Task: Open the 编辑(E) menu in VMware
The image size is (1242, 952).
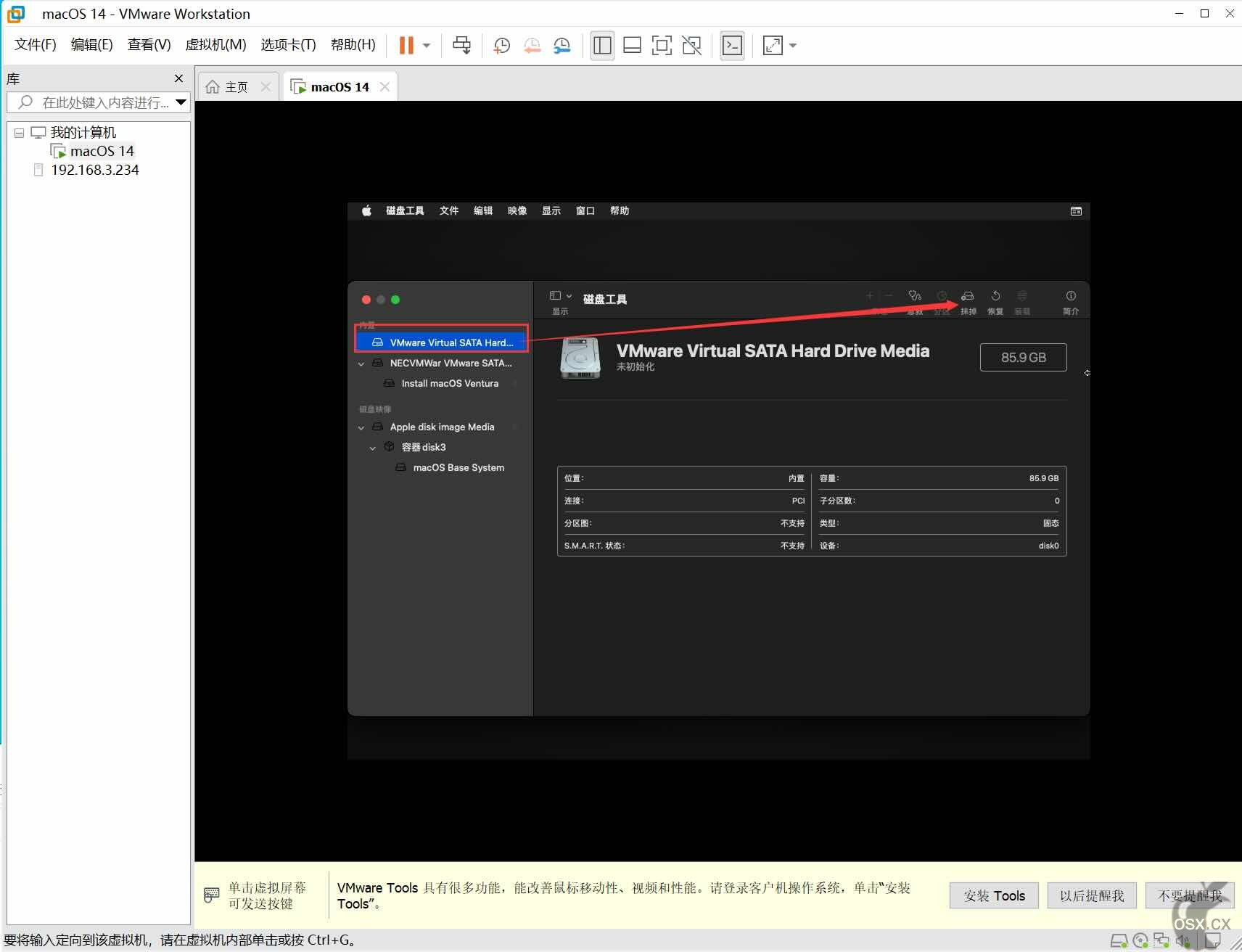Action: coord(91,45)
